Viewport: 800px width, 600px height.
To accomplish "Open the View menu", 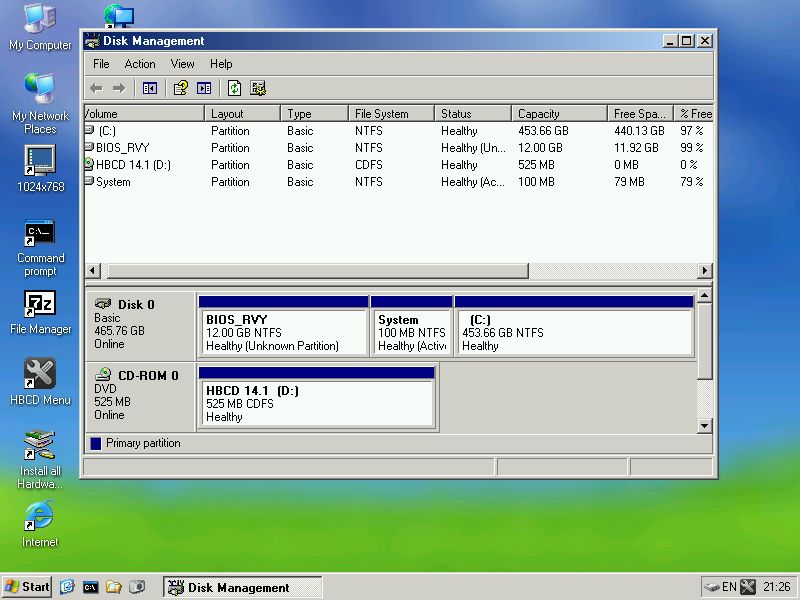I will tap(182, 64).
